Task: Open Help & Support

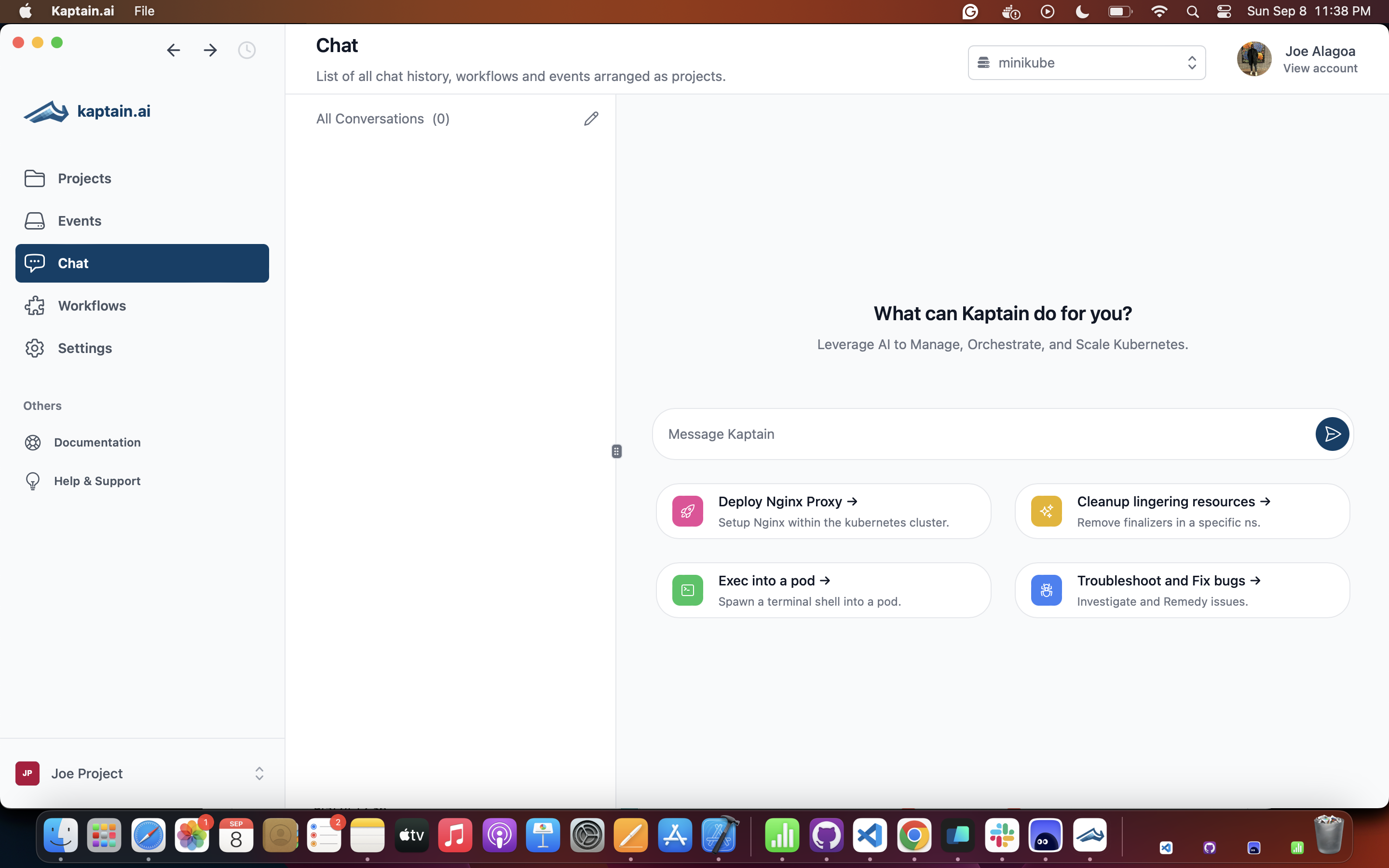Action: (97, 481)
